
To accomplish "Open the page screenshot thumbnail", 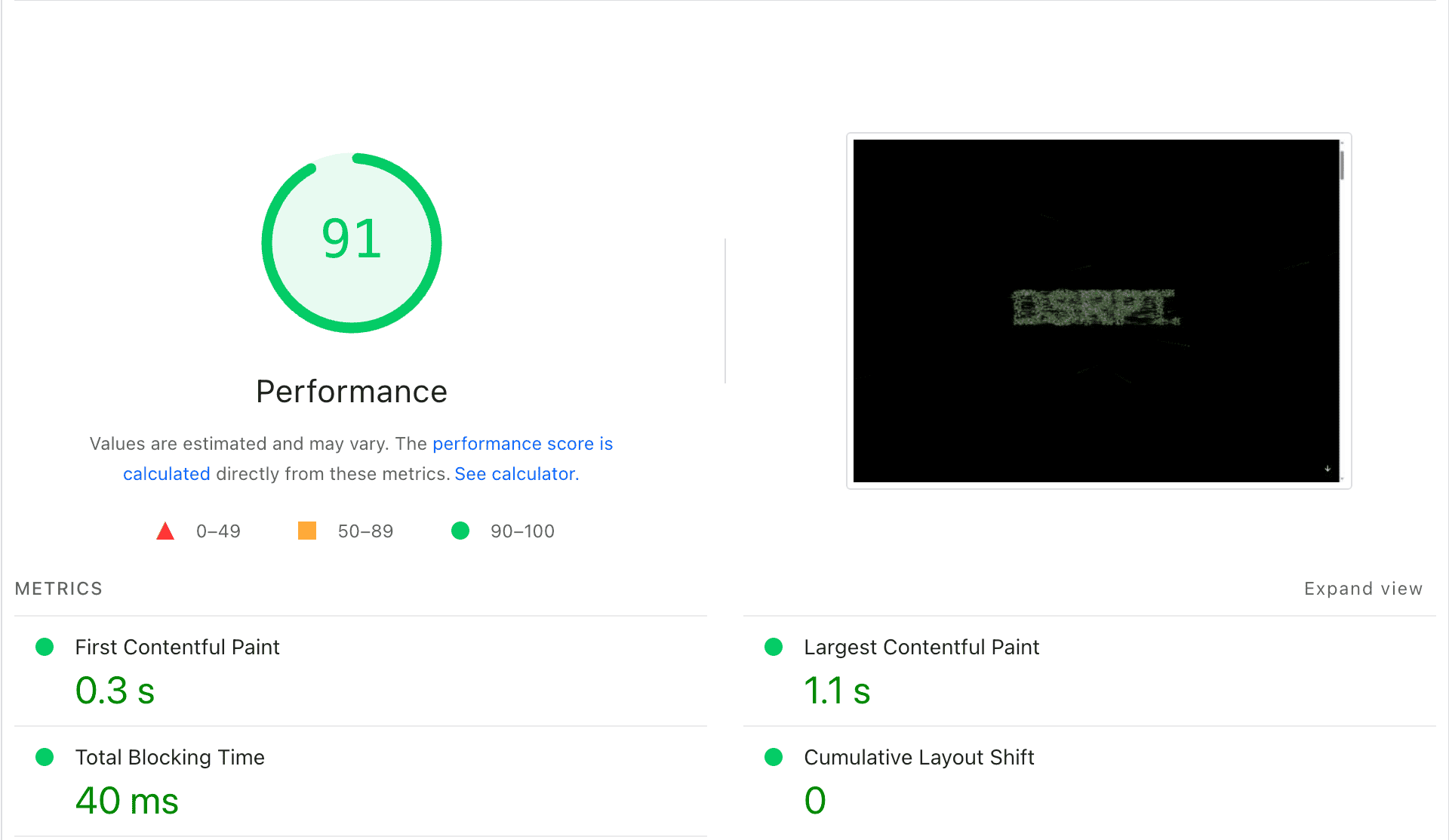I will (x=1096, y=310).
